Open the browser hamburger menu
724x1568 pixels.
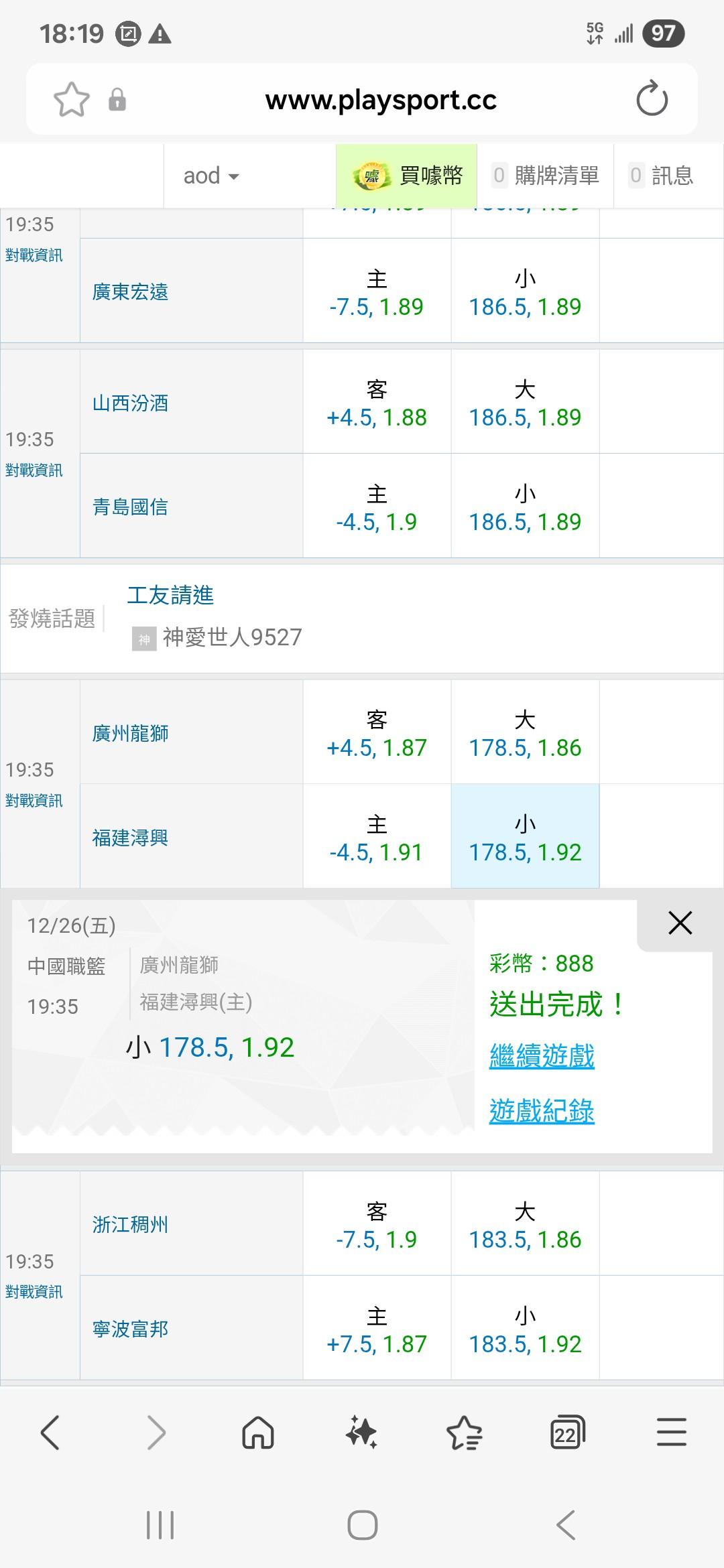[x=671, y=1433]
